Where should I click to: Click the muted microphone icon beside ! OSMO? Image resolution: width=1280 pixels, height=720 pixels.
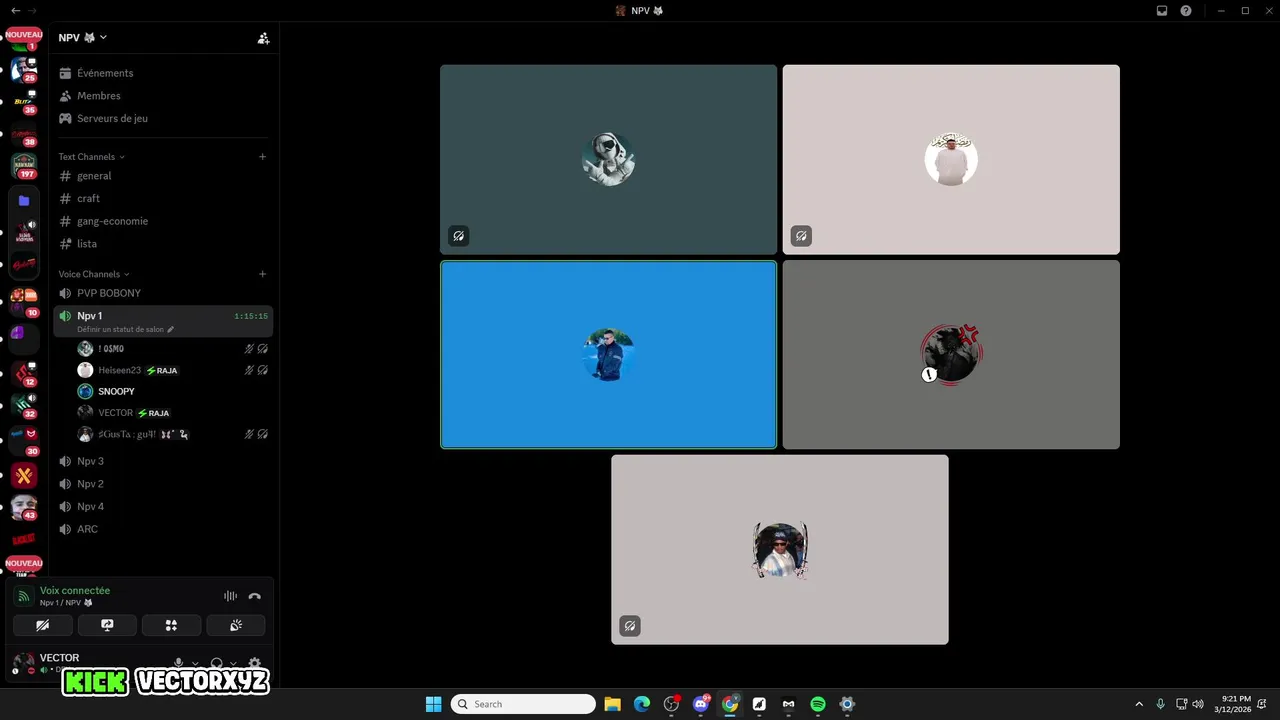[x=249, y=349]
